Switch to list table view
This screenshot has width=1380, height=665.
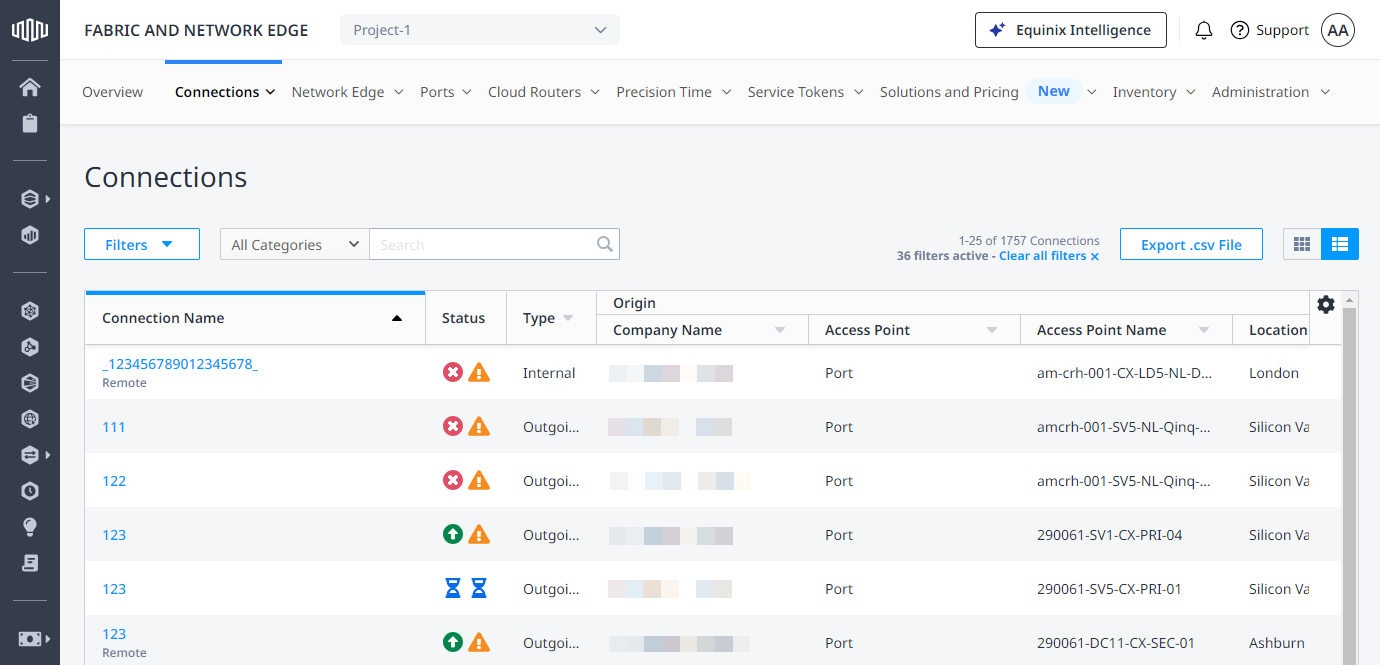click(x=1340, y=244)
